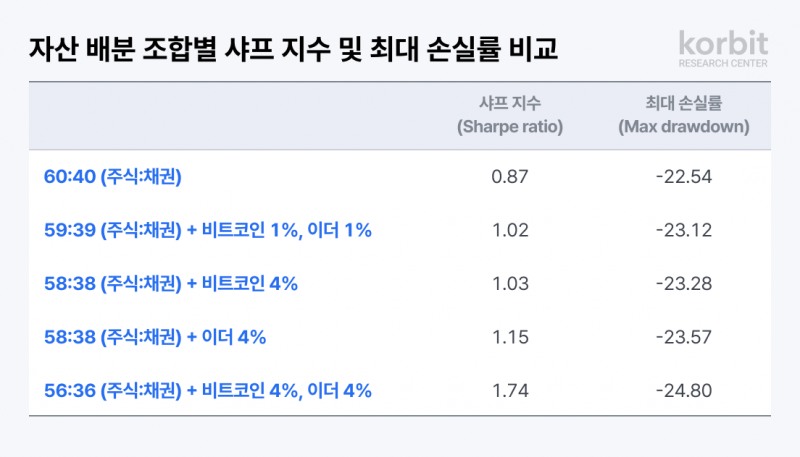This screenshot has height=457, width=800.
Task: Pick the Sharpe ratio value 1.74
Action: (510, 390)
